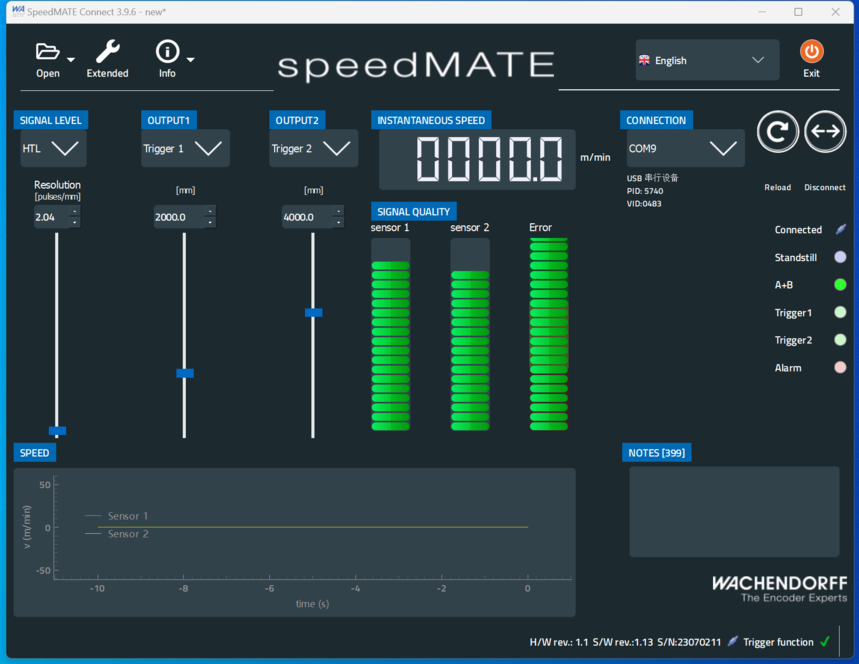Click the Standstill status indicator
The height and width of the screenshot is (664, 859).
click(x=840, y=257)
